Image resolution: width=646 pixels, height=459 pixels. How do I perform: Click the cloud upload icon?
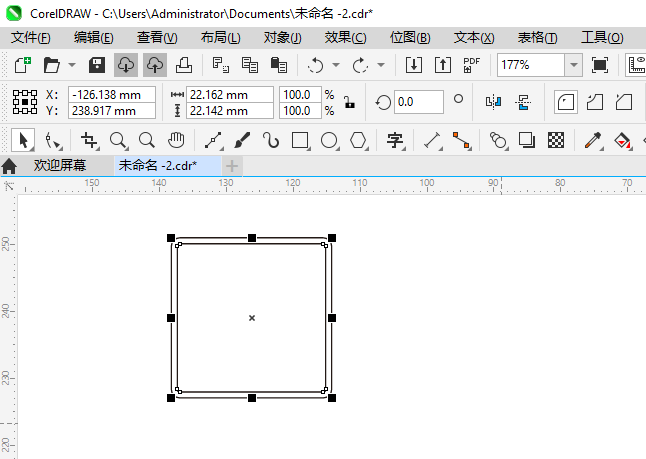[155, 65]
